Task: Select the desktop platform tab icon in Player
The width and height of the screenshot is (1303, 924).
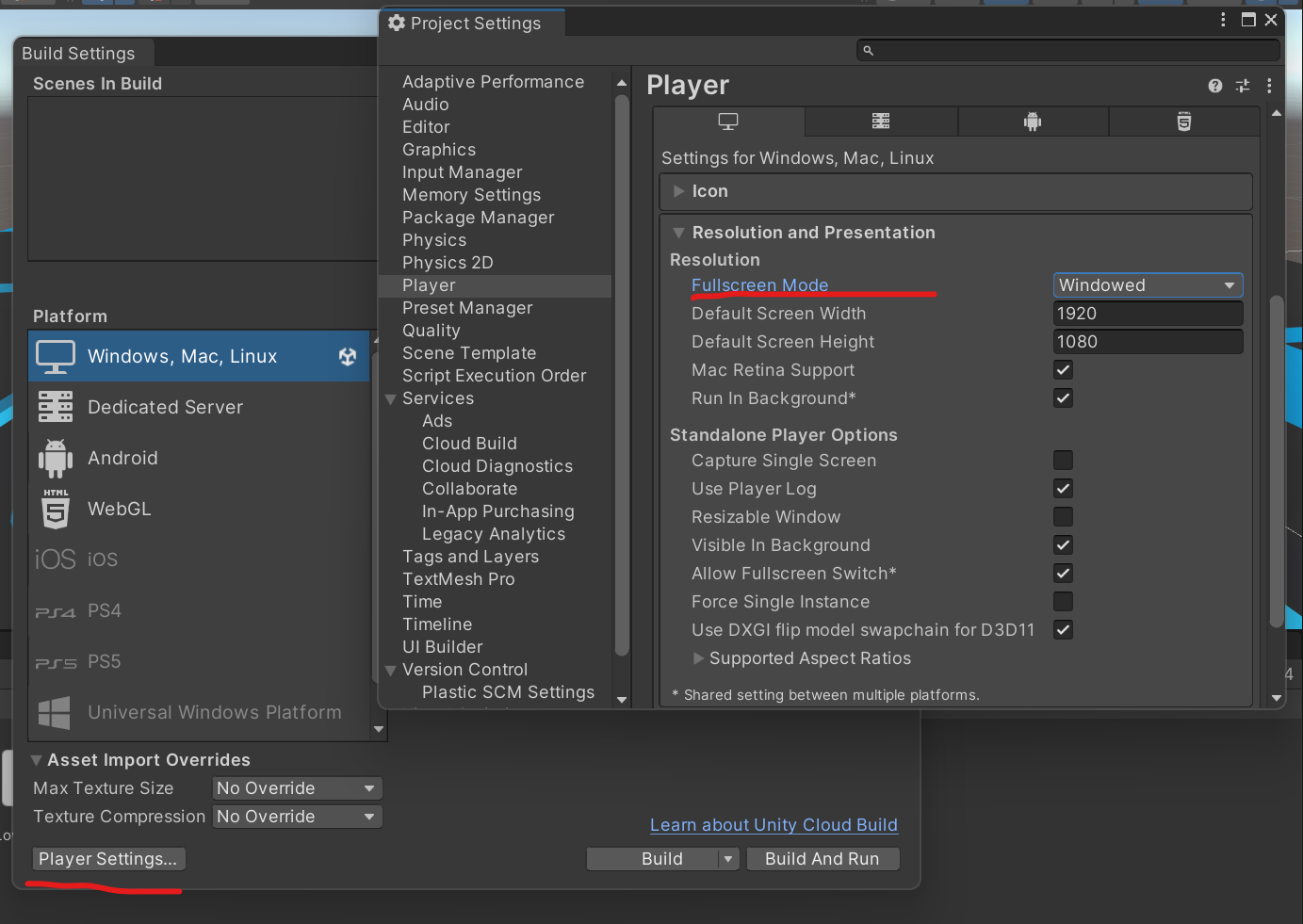Action: (x=728, y=122)
